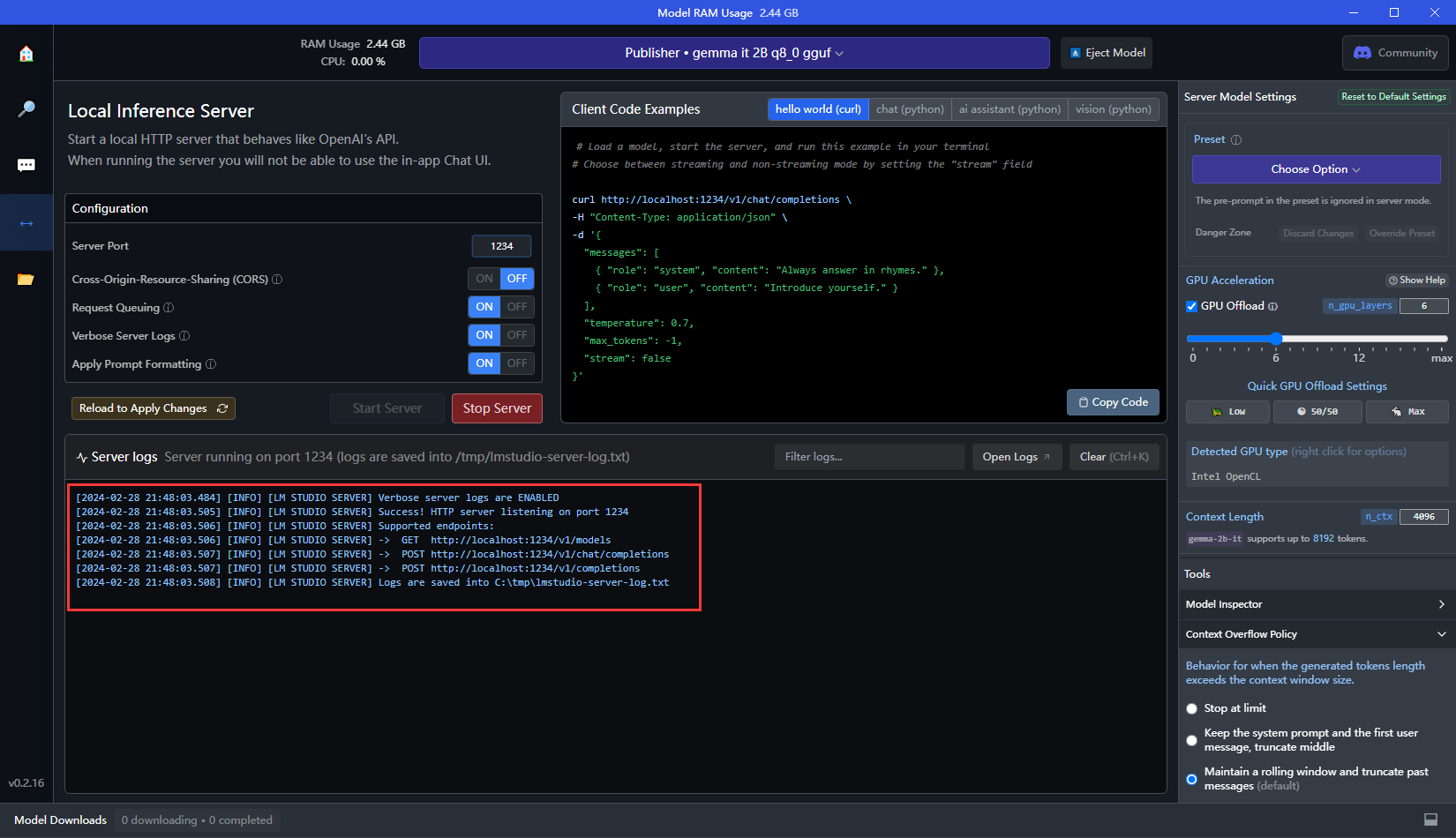The height and width of the screenshot is (838, 1456).
Task: Select the Max GPU offload preset
Action: pos(1407,412)
